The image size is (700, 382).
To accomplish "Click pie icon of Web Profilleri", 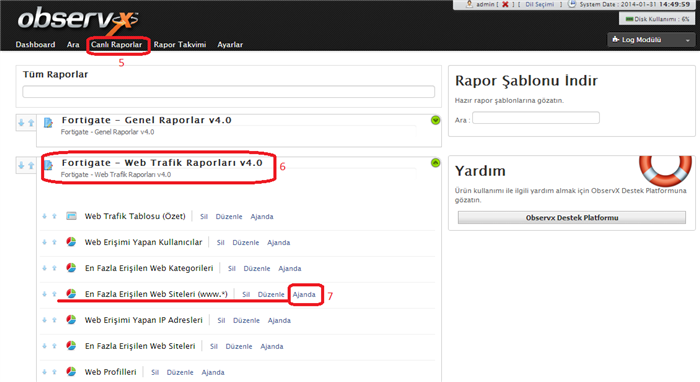I will [71, 371].
